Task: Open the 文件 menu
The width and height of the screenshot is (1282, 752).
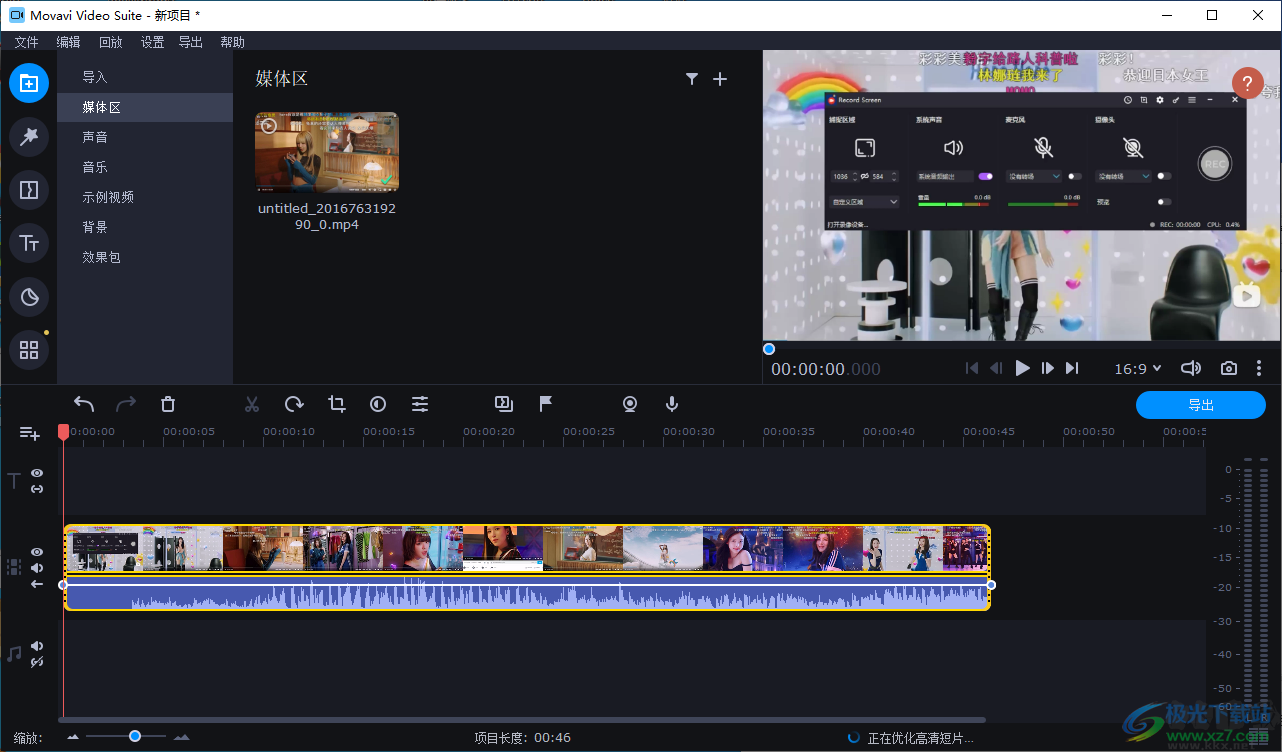Action: tap(26, 42)
